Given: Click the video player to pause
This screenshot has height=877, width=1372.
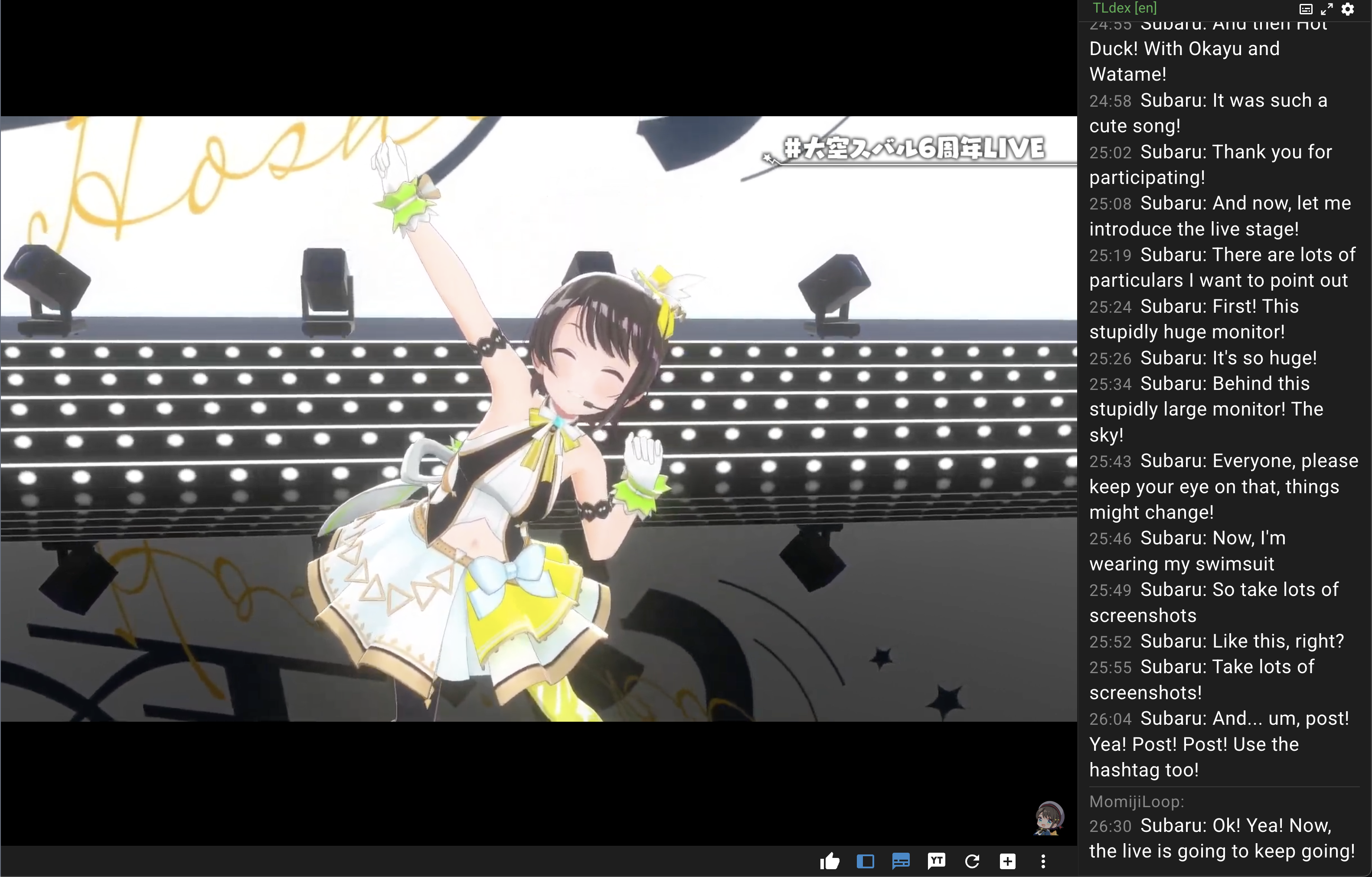Looking at the screenshot, I should (538, 419).
